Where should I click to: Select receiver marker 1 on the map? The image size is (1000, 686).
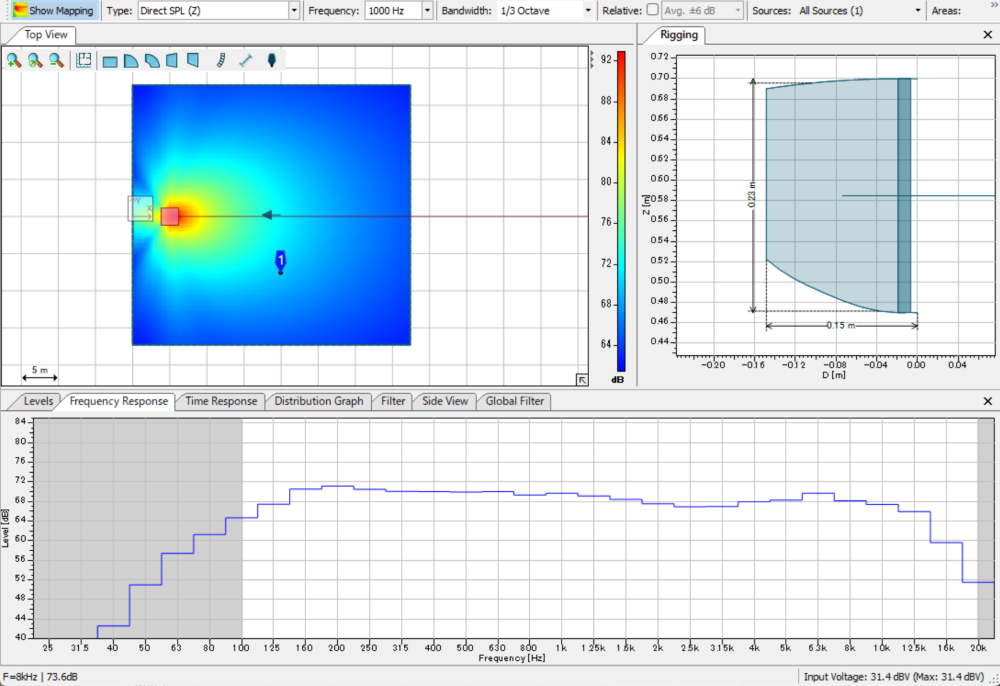point(281,260)
